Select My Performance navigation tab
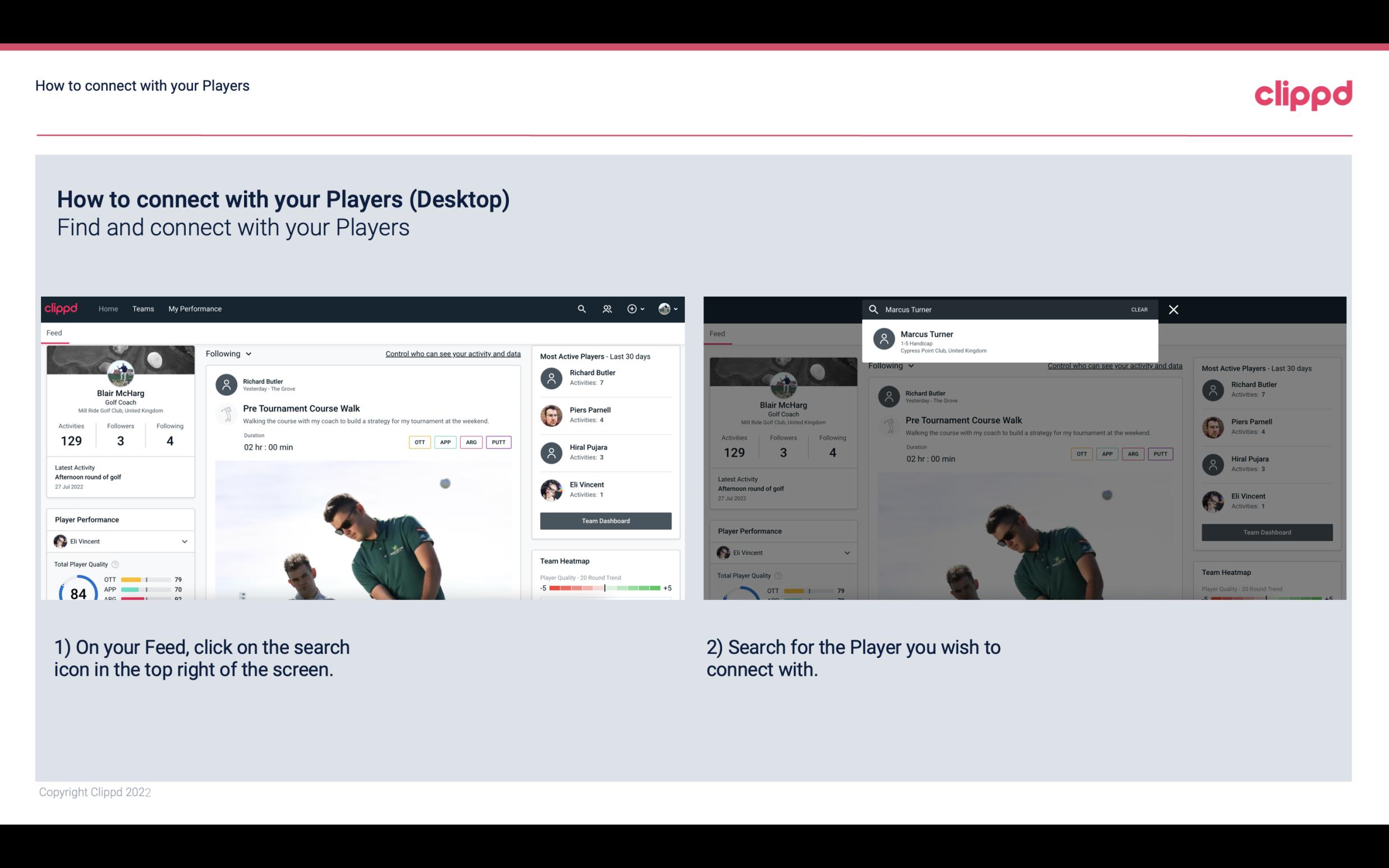 [195, 308]
